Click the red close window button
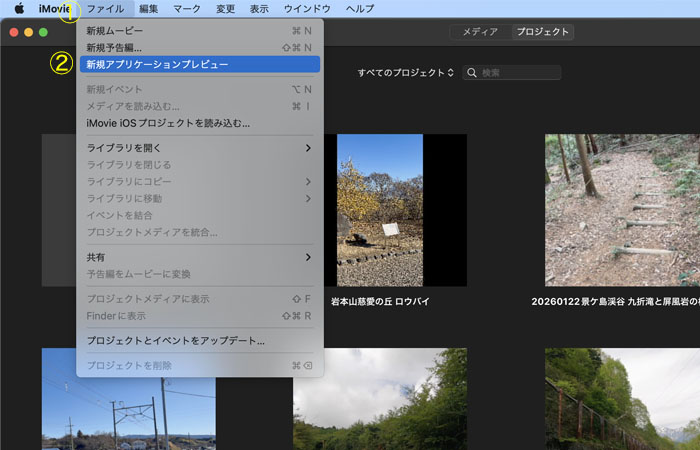The image size is (700, 450). (x=14, y=32)
